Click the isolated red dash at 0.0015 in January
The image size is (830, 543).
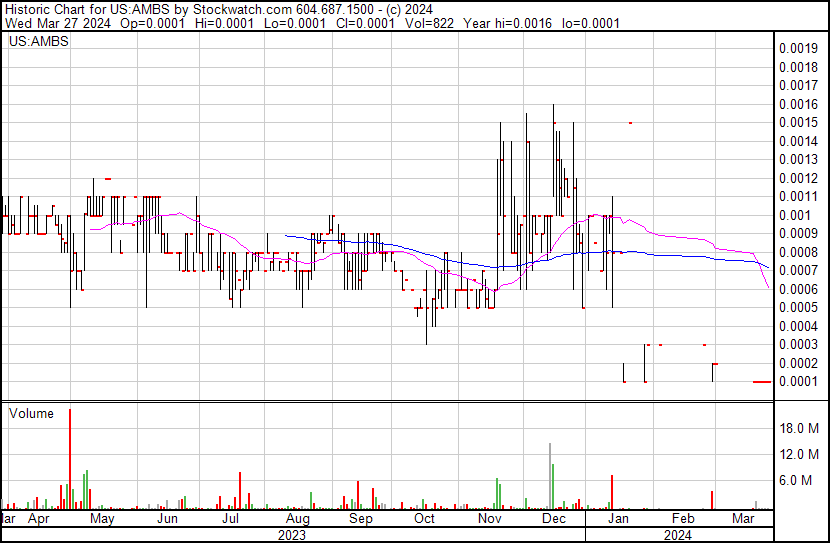630,123
